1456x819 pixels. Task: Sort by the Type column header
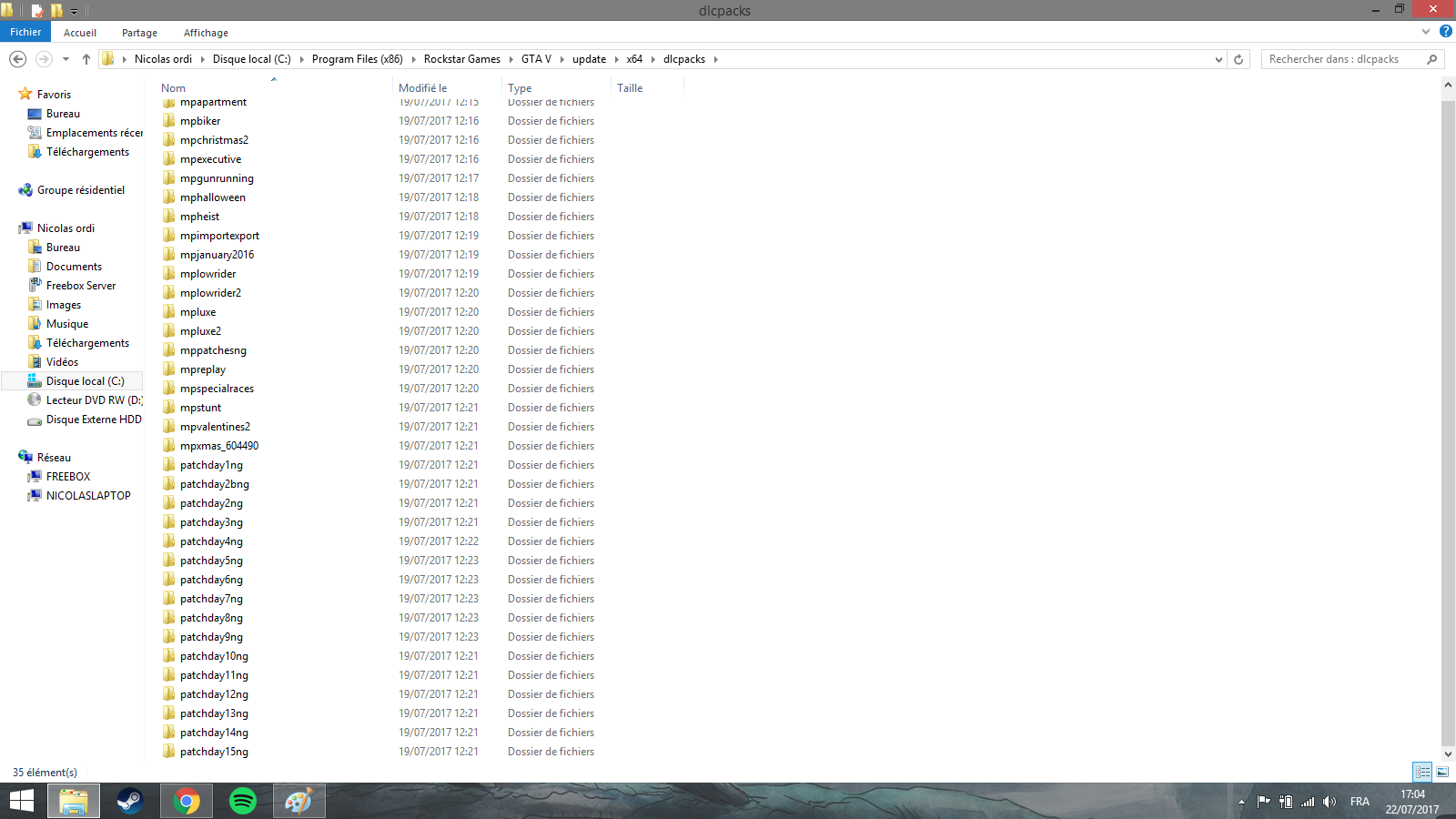pos(520,88)
